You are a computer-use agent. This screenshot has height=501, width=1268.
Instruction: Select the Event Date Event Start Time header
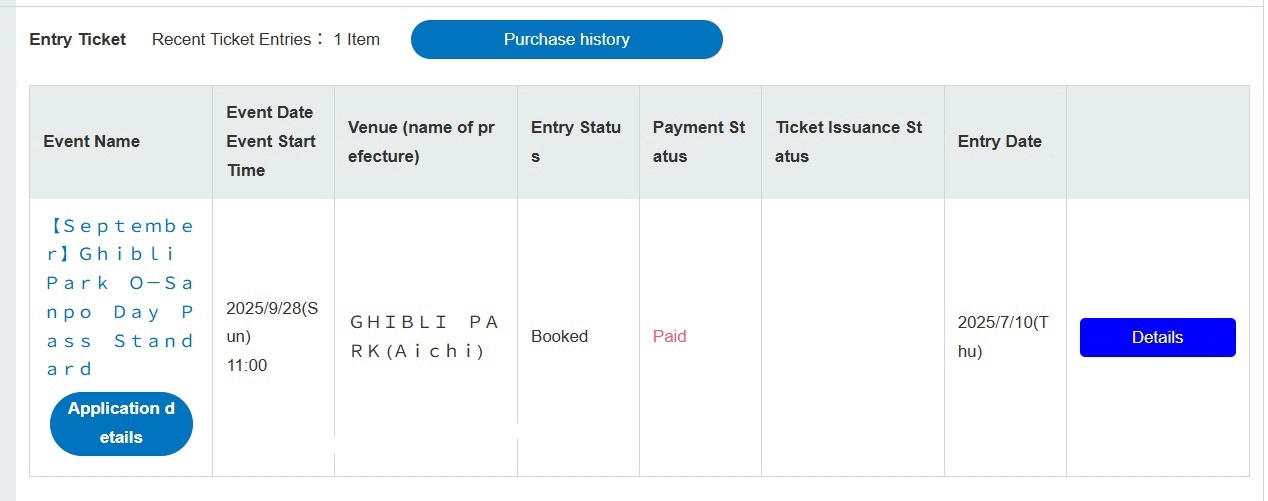click(x=273, y=141)
